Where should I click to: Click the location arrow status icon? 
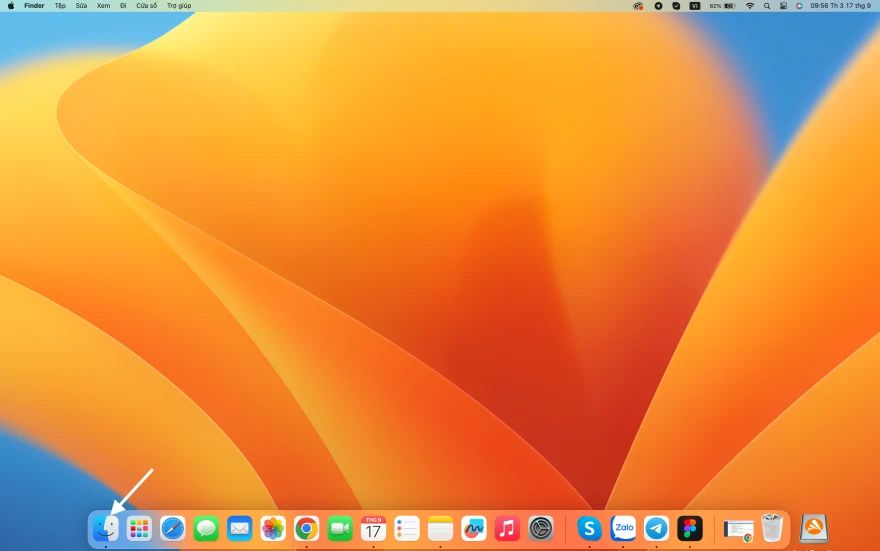(658, 6)
